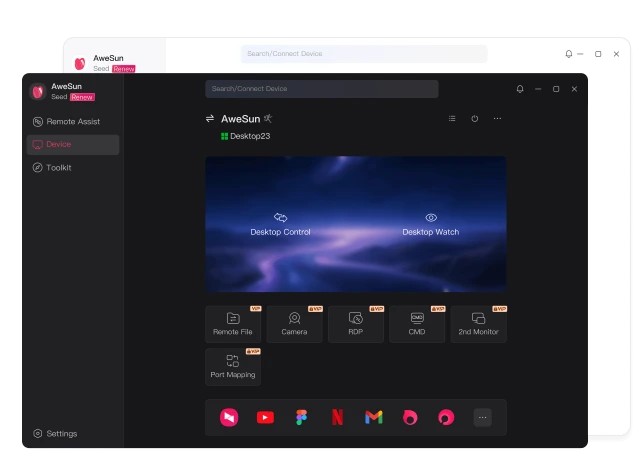Close the light AweSun window behind
640x474 pixels.
point(616,54)
